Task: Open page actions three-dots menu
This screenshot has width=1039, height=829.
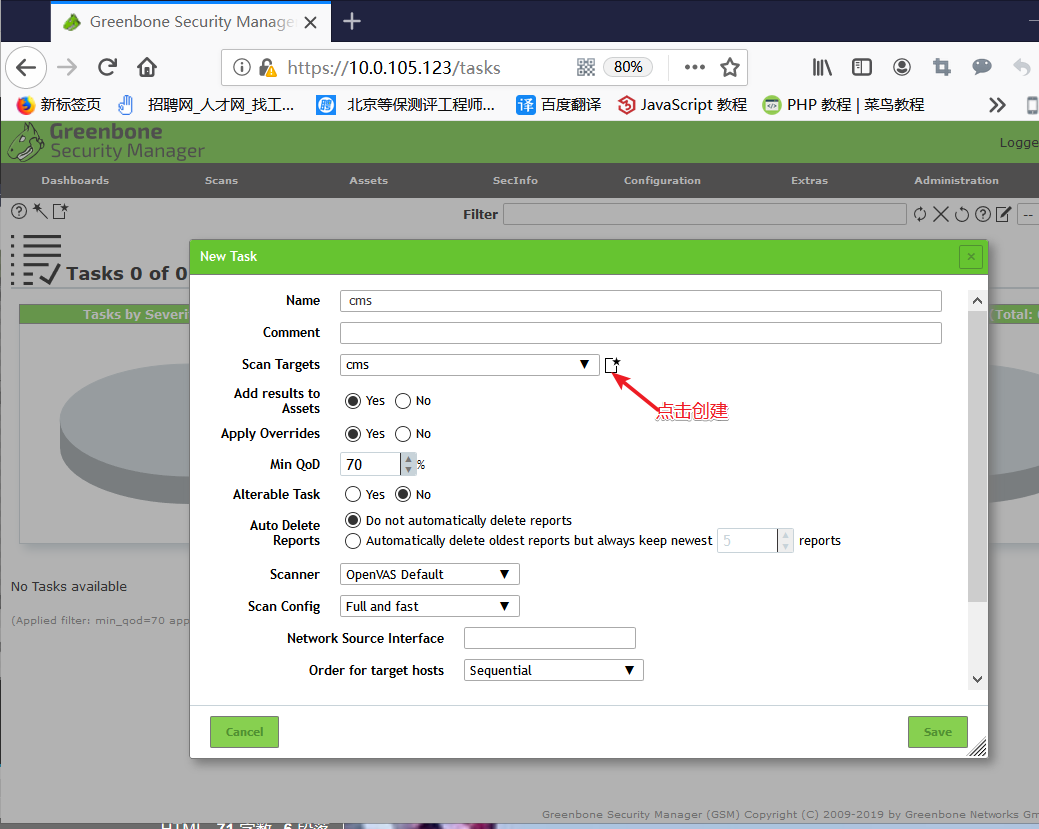Action: pos(694,67)
